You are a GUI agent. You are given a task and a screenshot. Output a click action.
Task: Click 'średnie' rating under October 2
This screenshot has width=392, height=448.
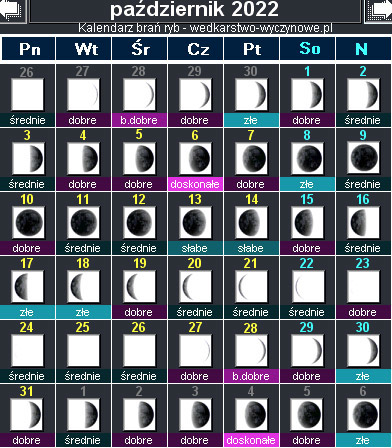363,120
